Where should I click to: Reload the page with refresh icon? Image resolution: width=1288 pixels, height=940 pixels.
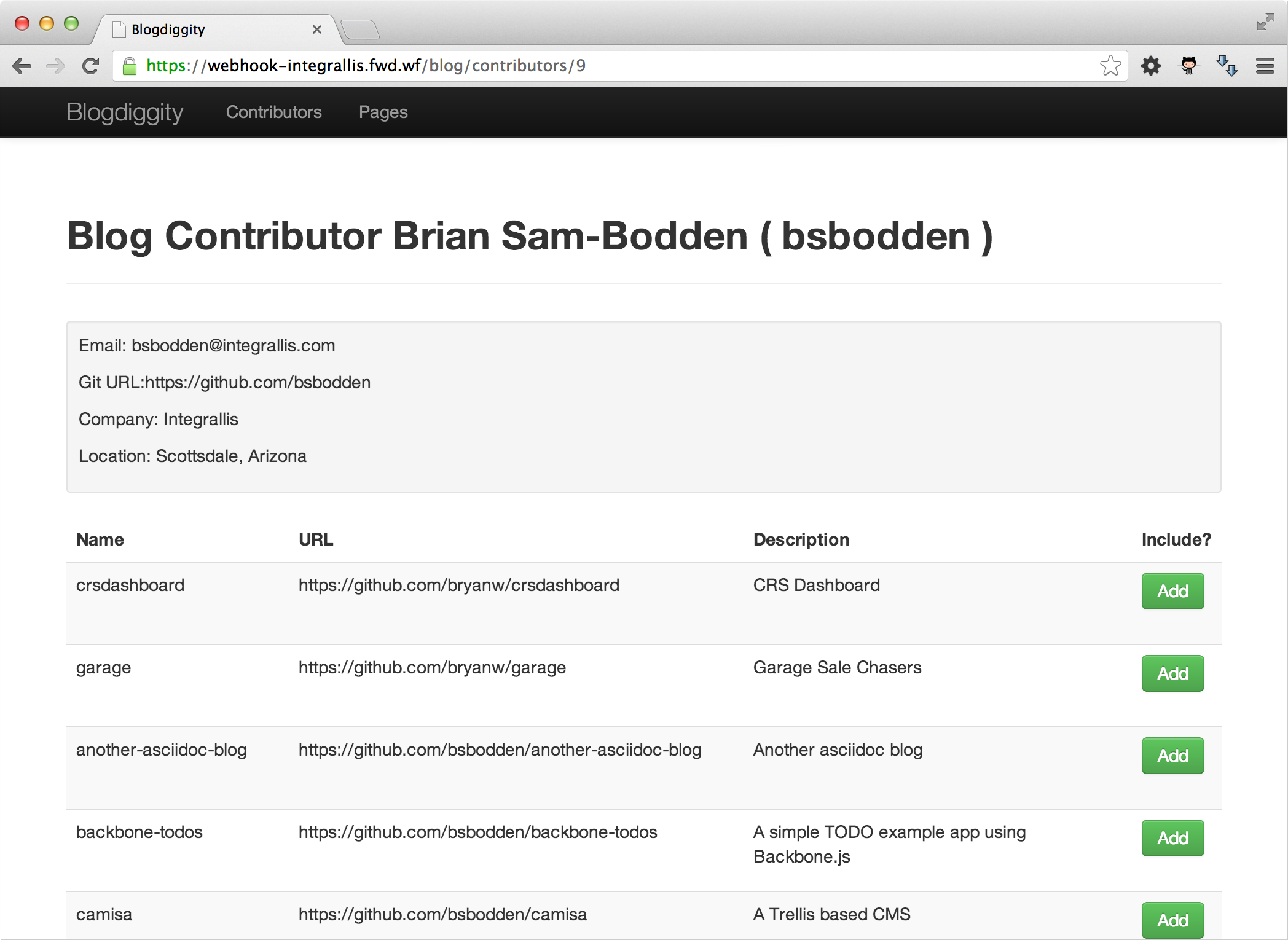tap(91, 66)
